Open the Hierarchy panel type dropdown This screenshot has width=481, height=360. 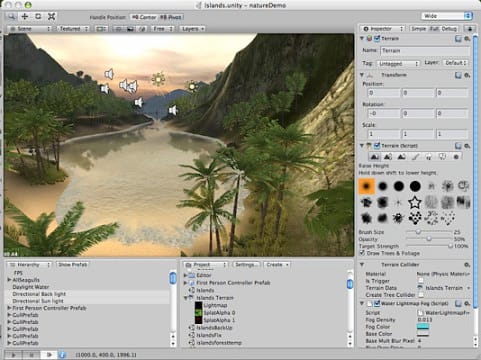point(30,265)
